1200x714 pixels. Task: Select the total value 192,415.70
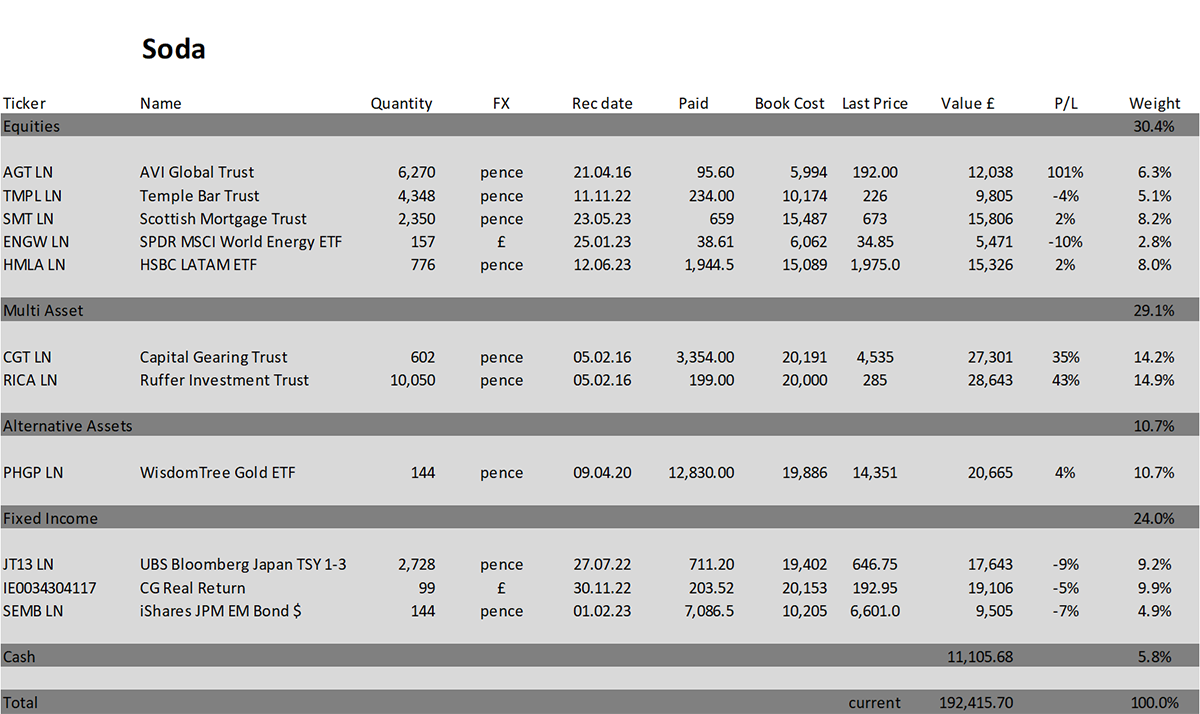tap(976, 703)
